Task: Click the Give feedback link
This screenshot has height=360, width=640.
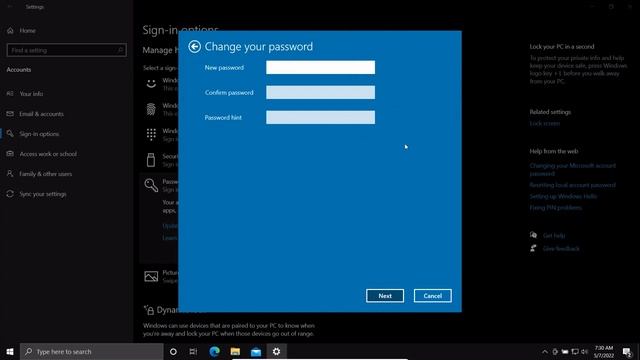Action: click(x=561, y=249)
